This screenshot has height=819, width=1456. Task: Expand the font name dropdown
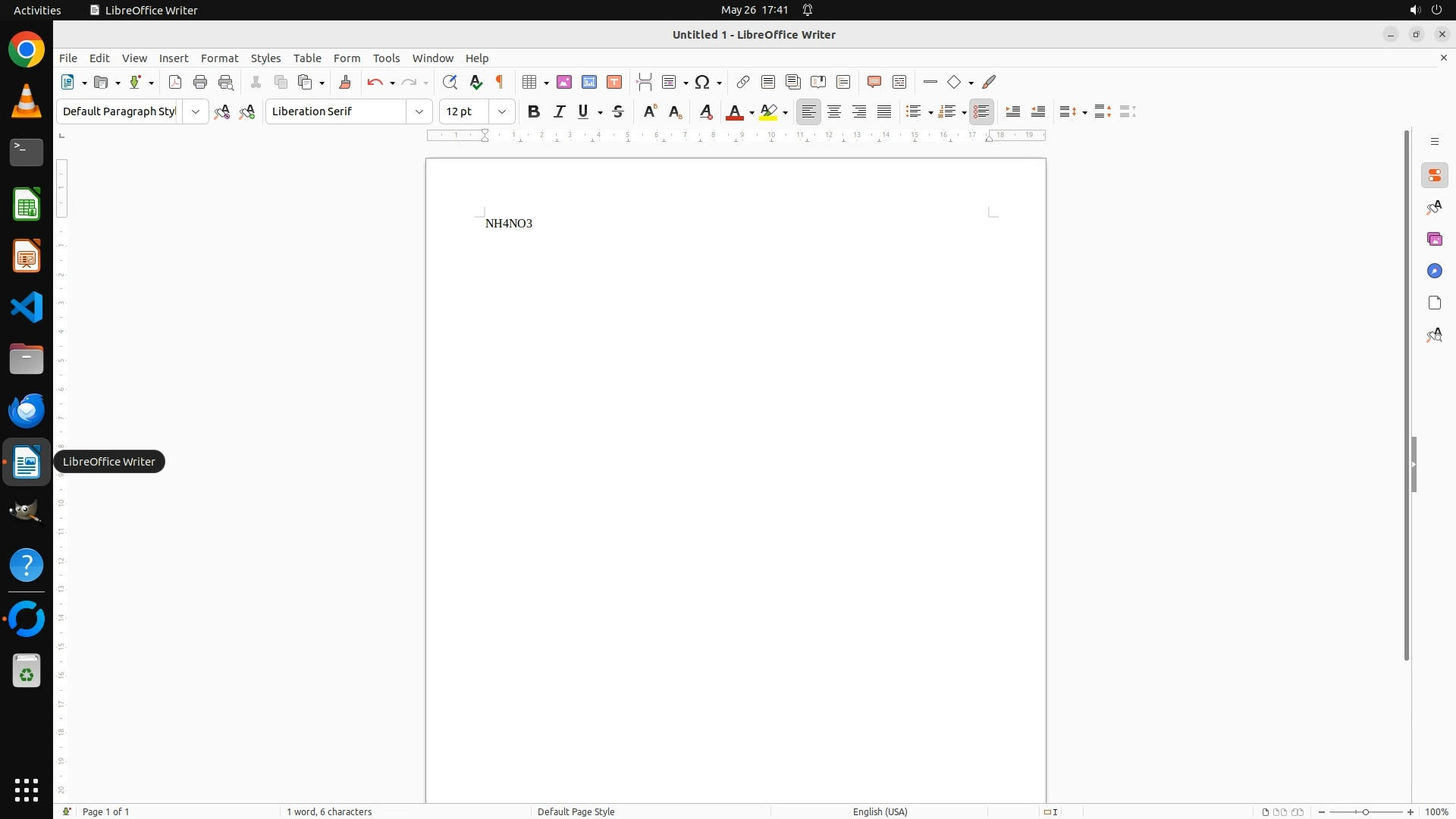tap(419, 111)
